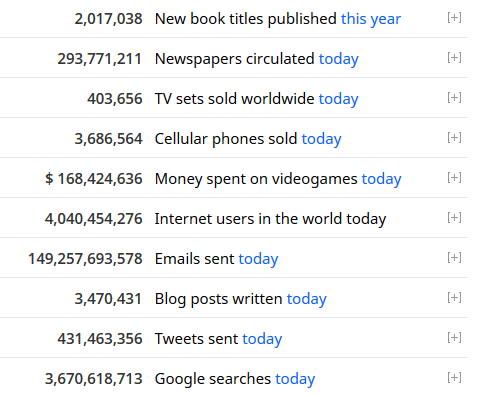Image resolution: width=483 pixels, height=397 pixels.
Task: Click 'today' in Cellular phones sold
Action: click(322, 139)
